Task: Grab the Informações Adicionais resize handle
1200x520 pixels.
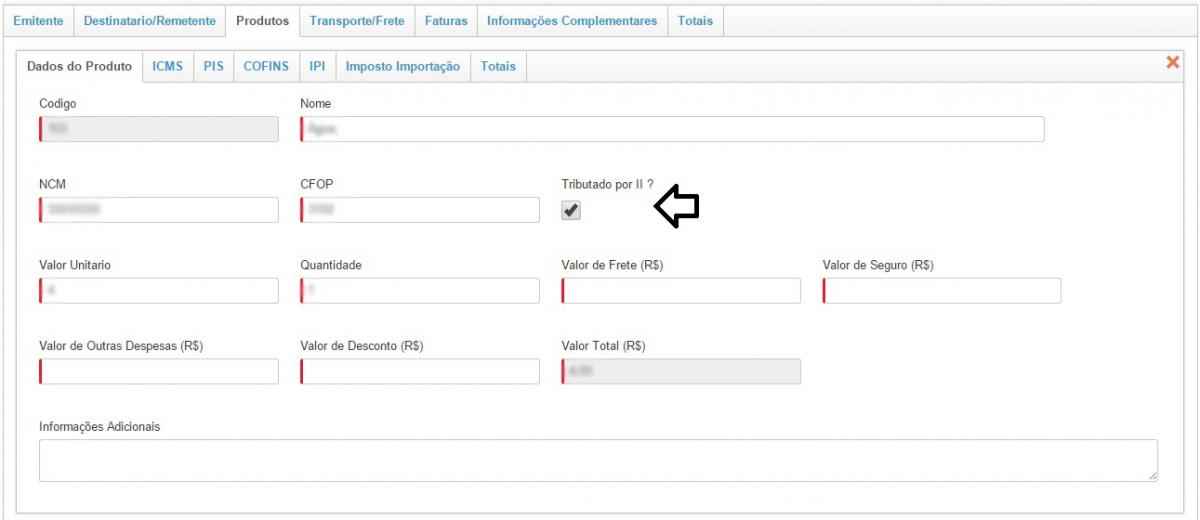Action: pyautogui.click(x=1152, y=477)
